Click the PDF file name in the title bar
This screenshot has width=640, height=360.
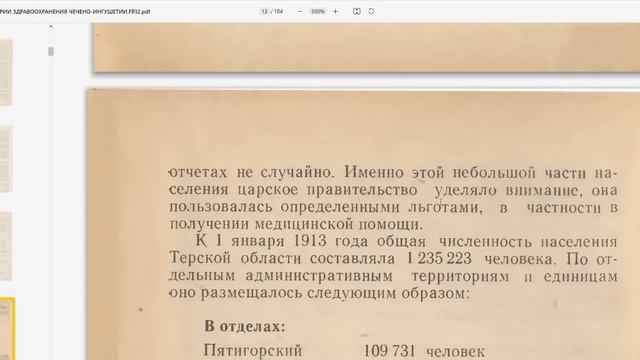(75, 11)
